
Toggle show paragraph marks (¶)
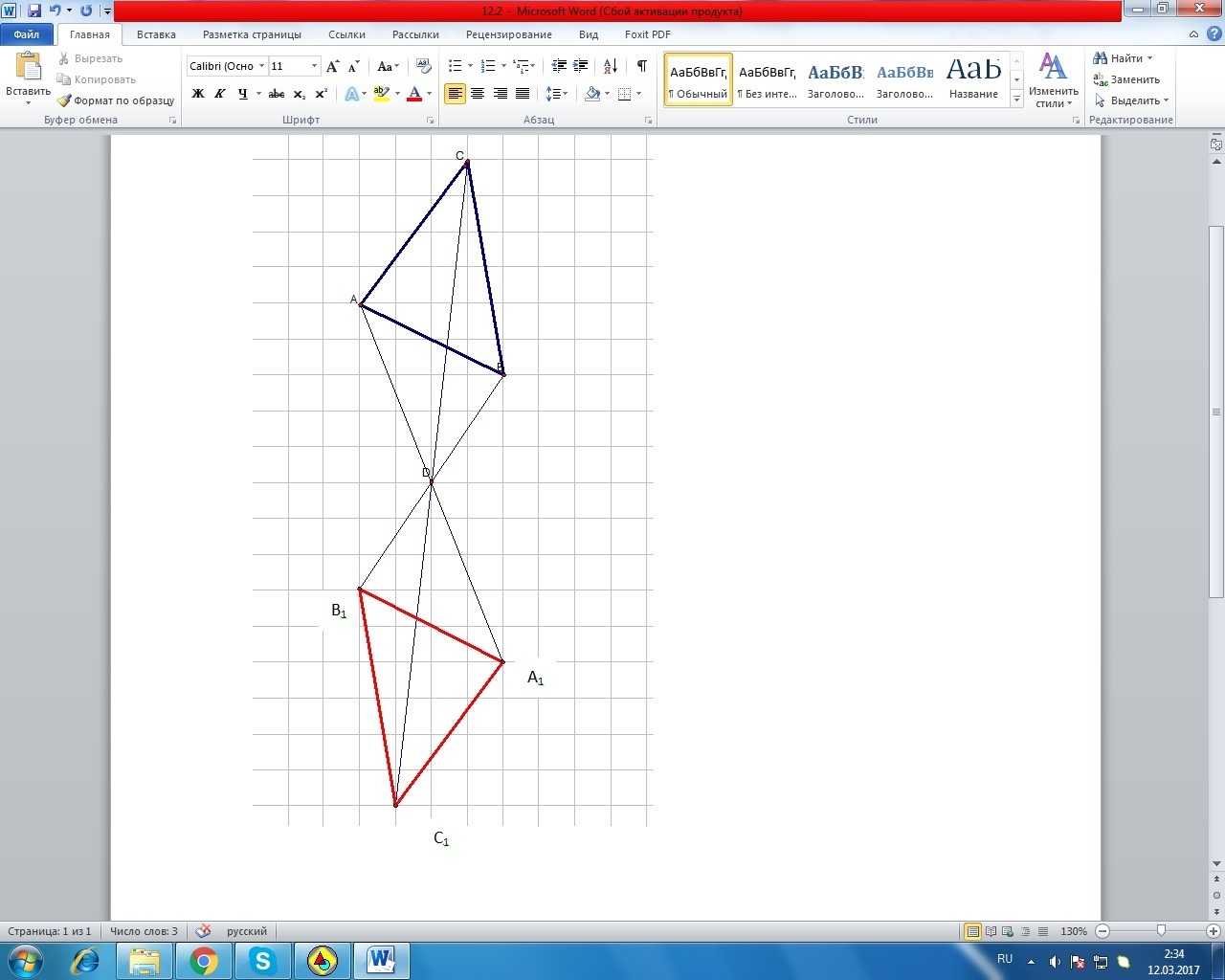tap(641, 66)
